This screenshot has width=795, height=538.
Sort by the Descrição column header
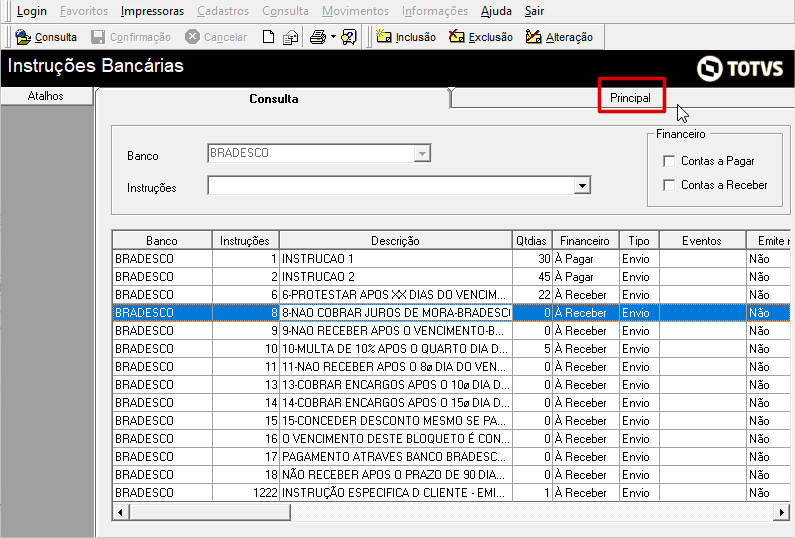tap(395, 241)
